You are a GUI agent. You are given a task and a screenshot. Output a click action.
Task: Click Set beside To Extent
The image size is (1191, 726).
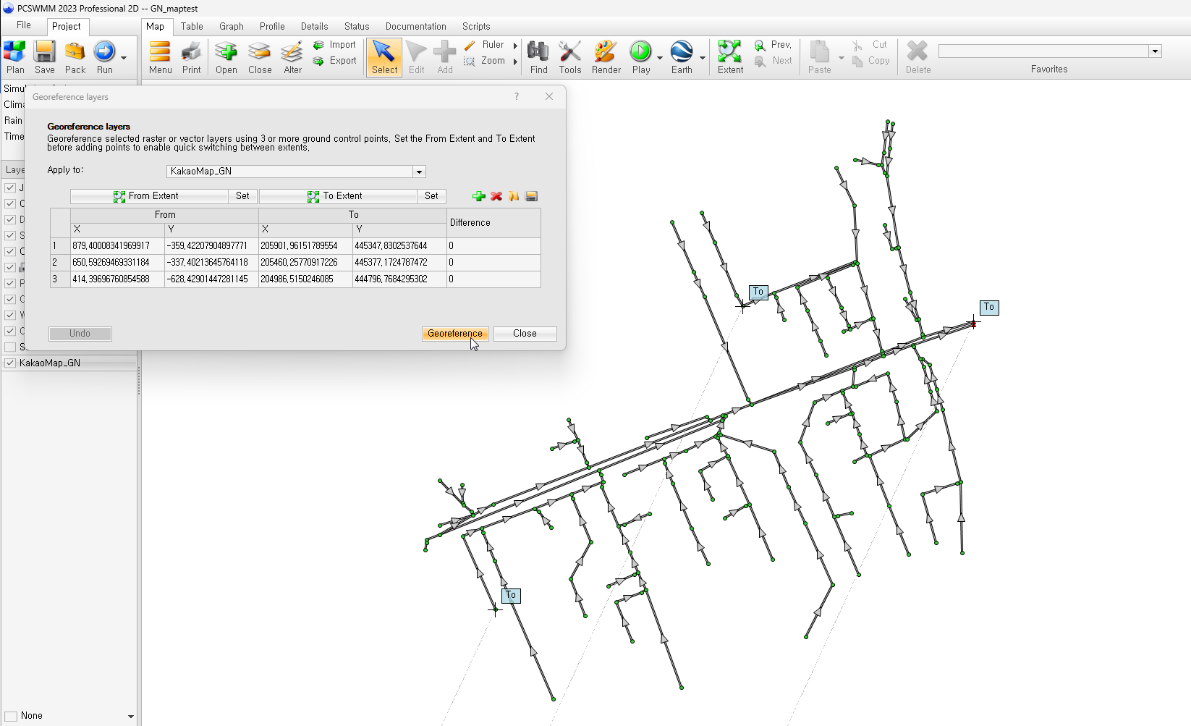coord(431,196)
